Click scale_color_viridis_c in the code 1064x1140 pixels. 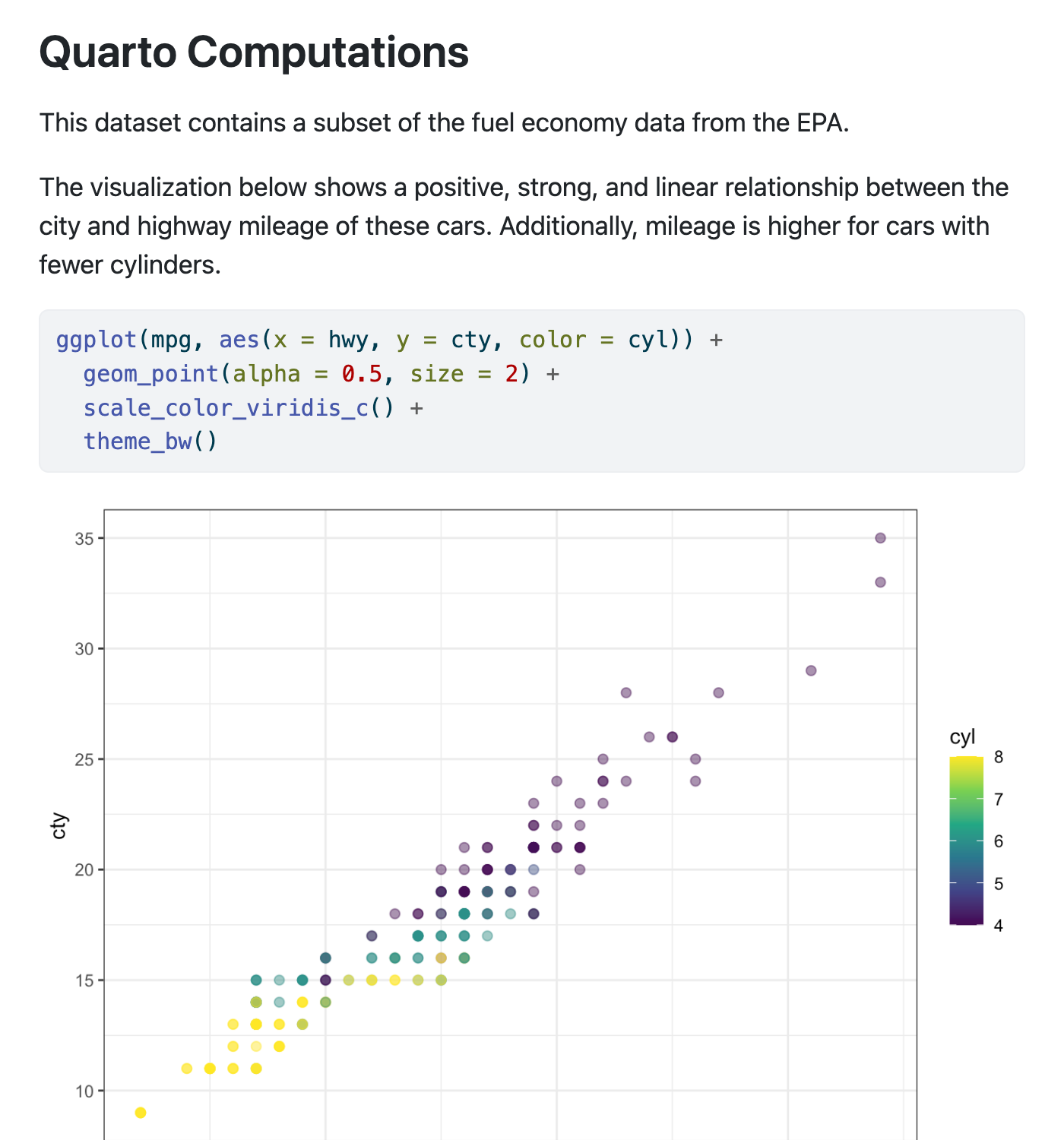click(x=226, y=408)
